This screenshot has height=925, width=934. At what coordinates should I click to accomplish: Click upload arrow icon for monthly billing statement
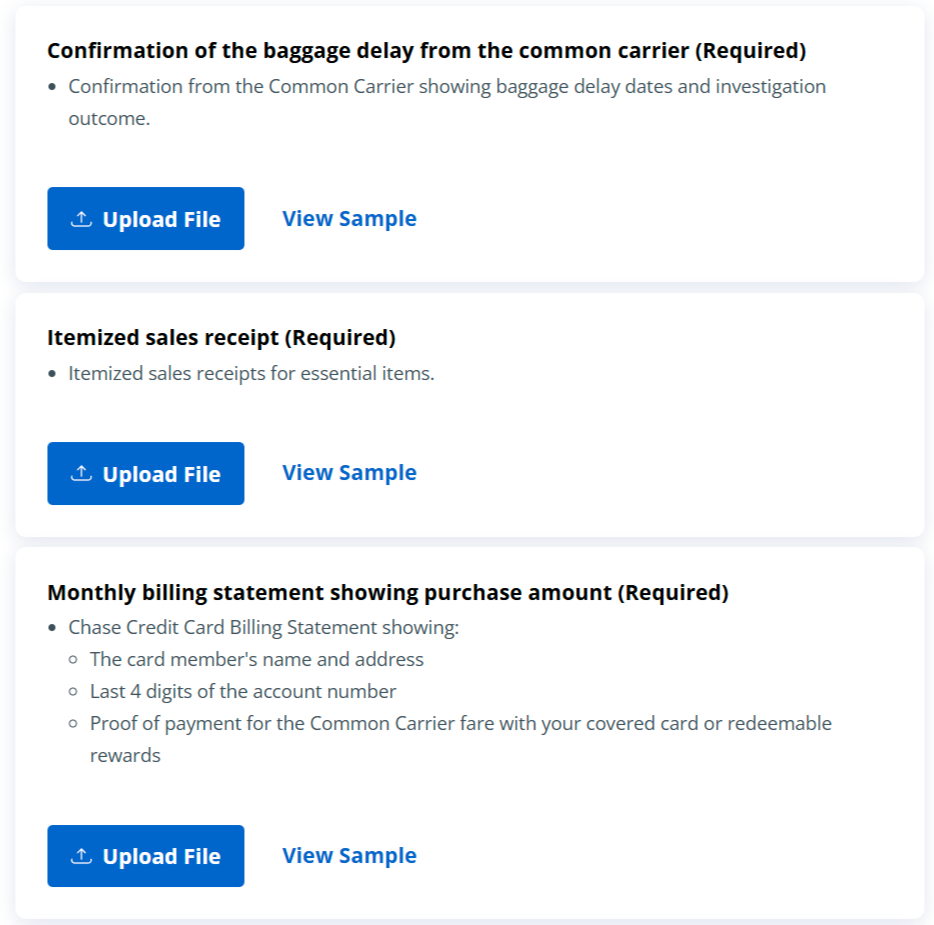click(81, 856)
